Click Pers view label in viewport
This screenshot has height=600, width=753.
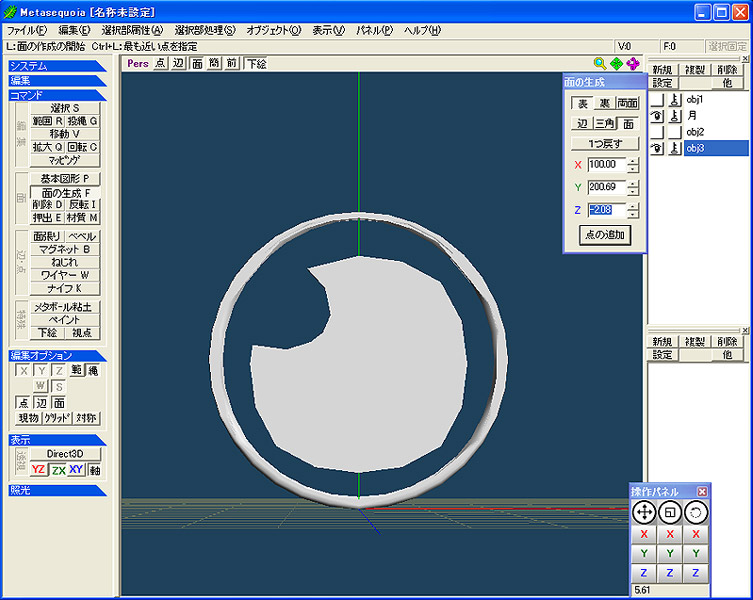[x=138, y=63]
